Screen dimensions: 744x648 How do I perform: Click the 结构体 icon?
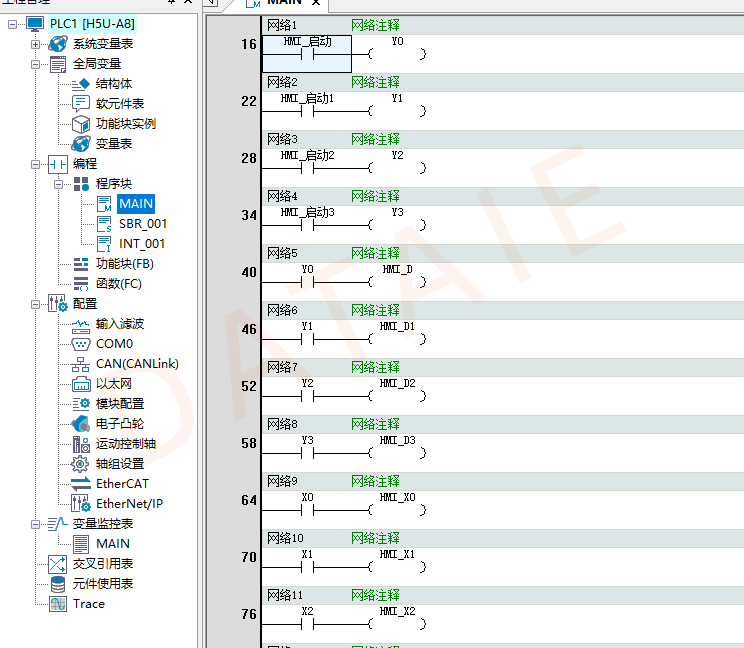click(x=81, y=84)
